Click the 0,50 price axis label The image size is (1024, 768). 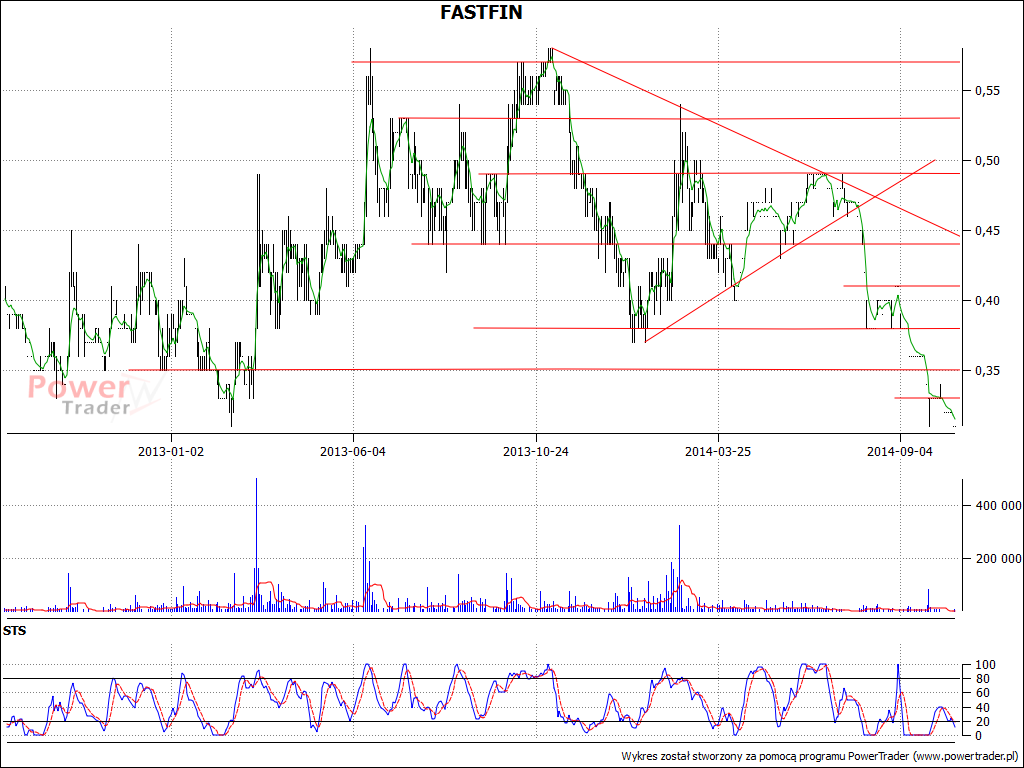(x=987, y=161)
